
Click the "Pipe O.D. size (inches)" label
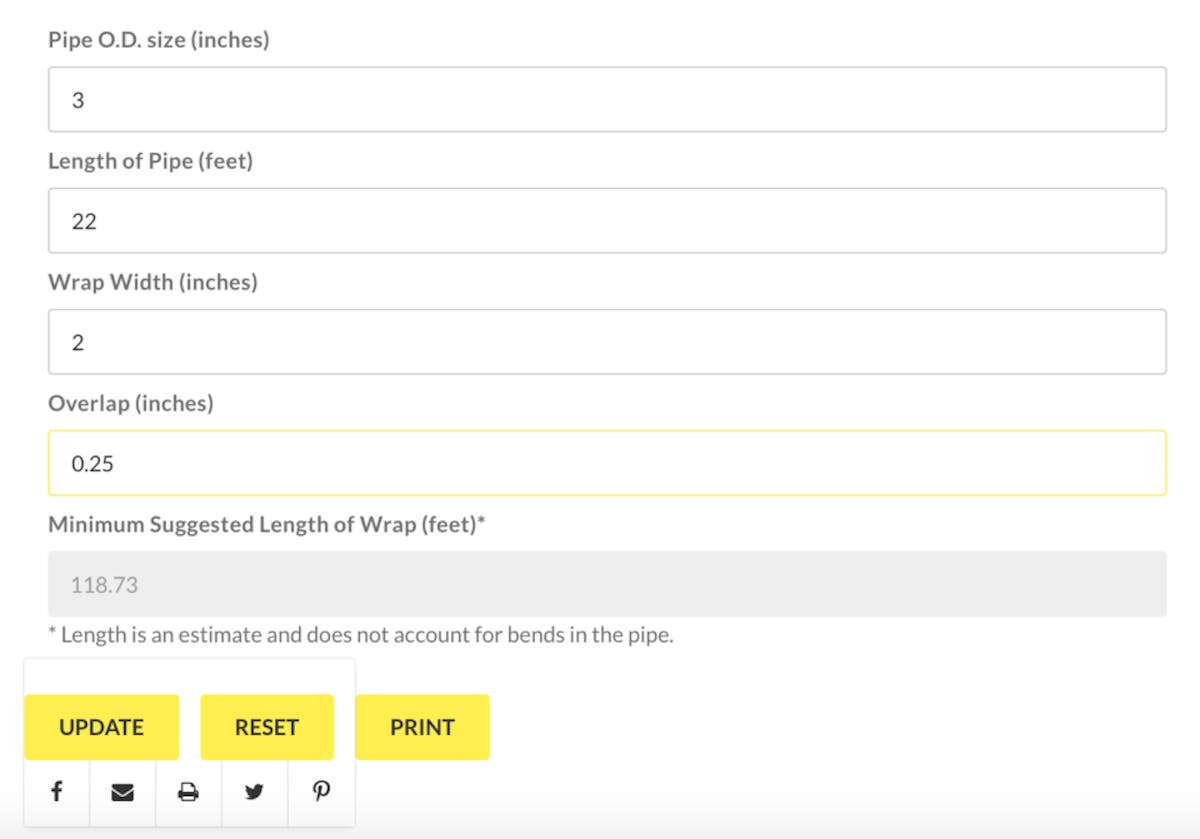click(159, 40)
